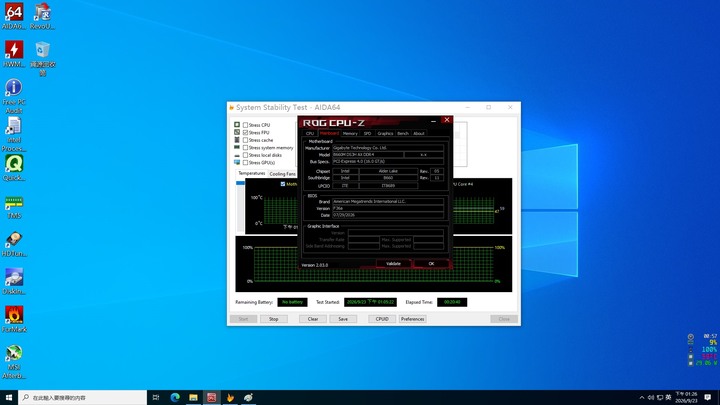Click the Clear button in AIDA64
Image resolution: width=720 pixels, height=405 pixels.
313,319
